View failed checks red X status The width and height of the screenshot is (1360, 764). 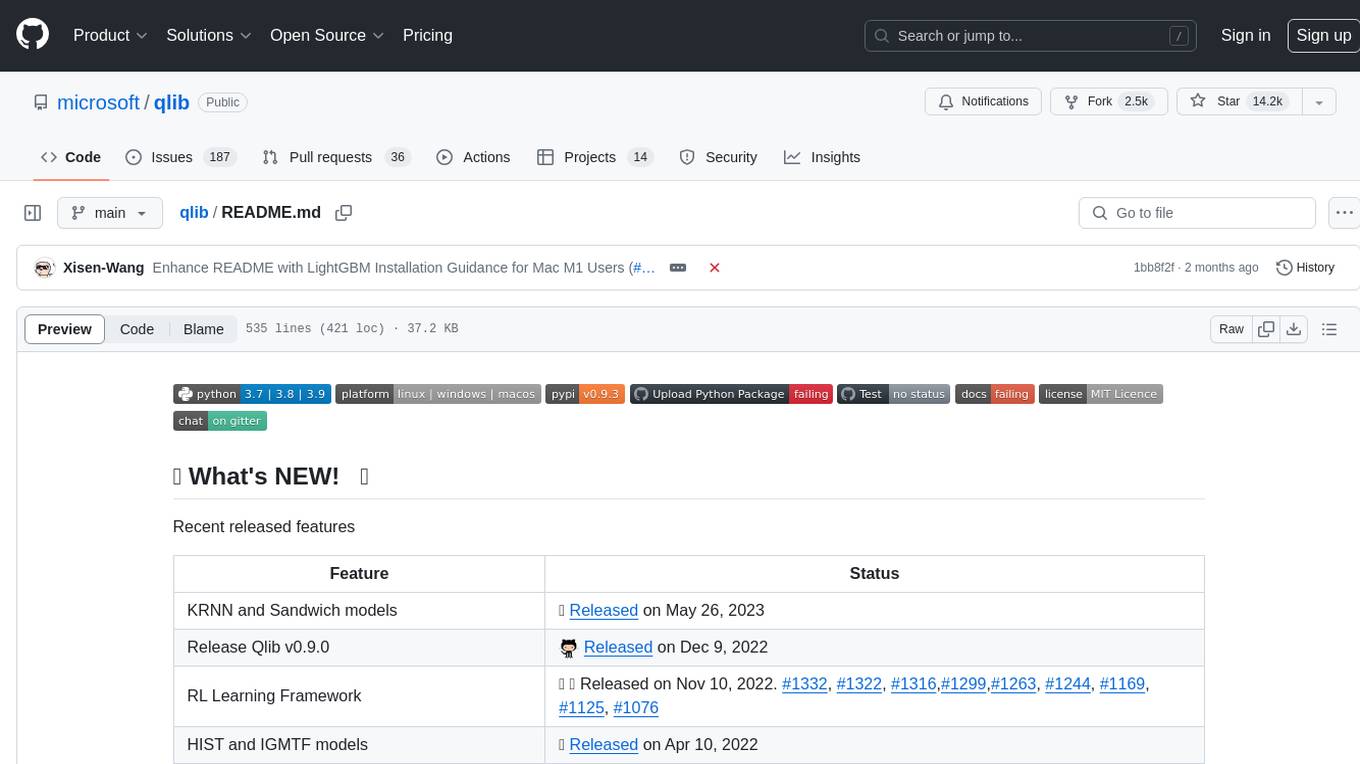[x=715, y=268]
